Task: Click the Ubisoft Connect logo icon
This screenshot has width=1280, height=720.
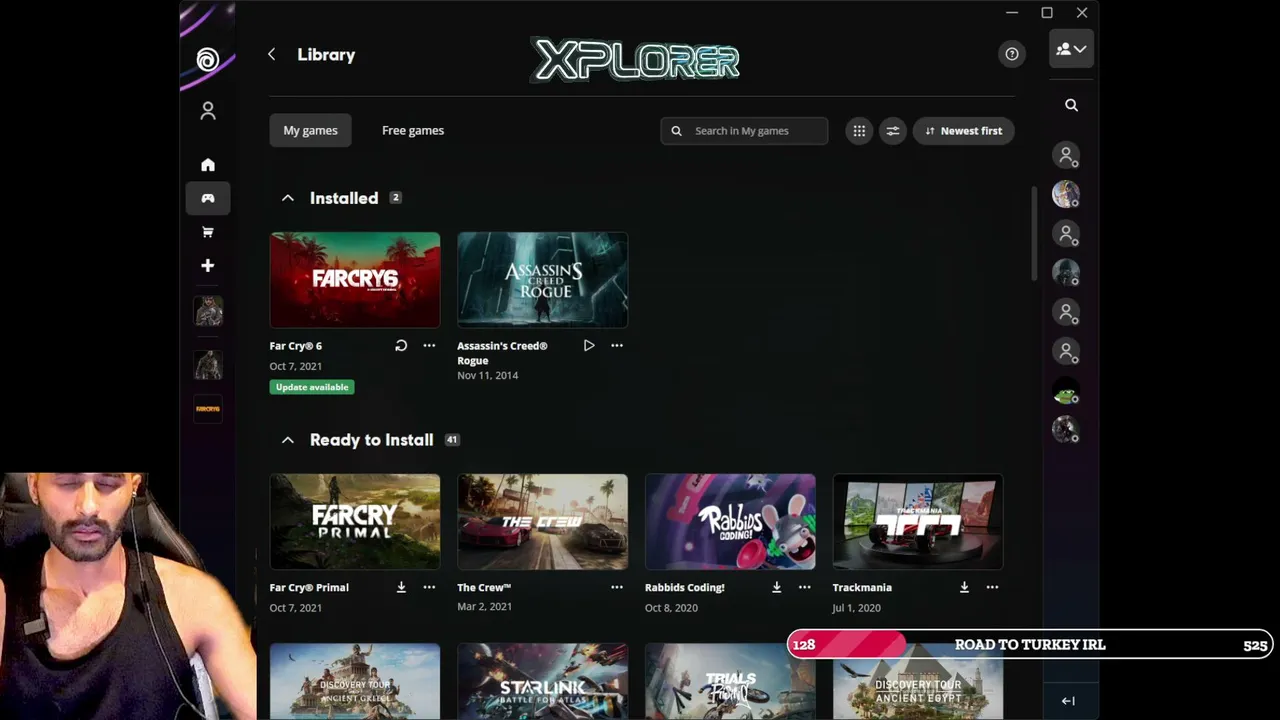Action: (x=208, y=60)
